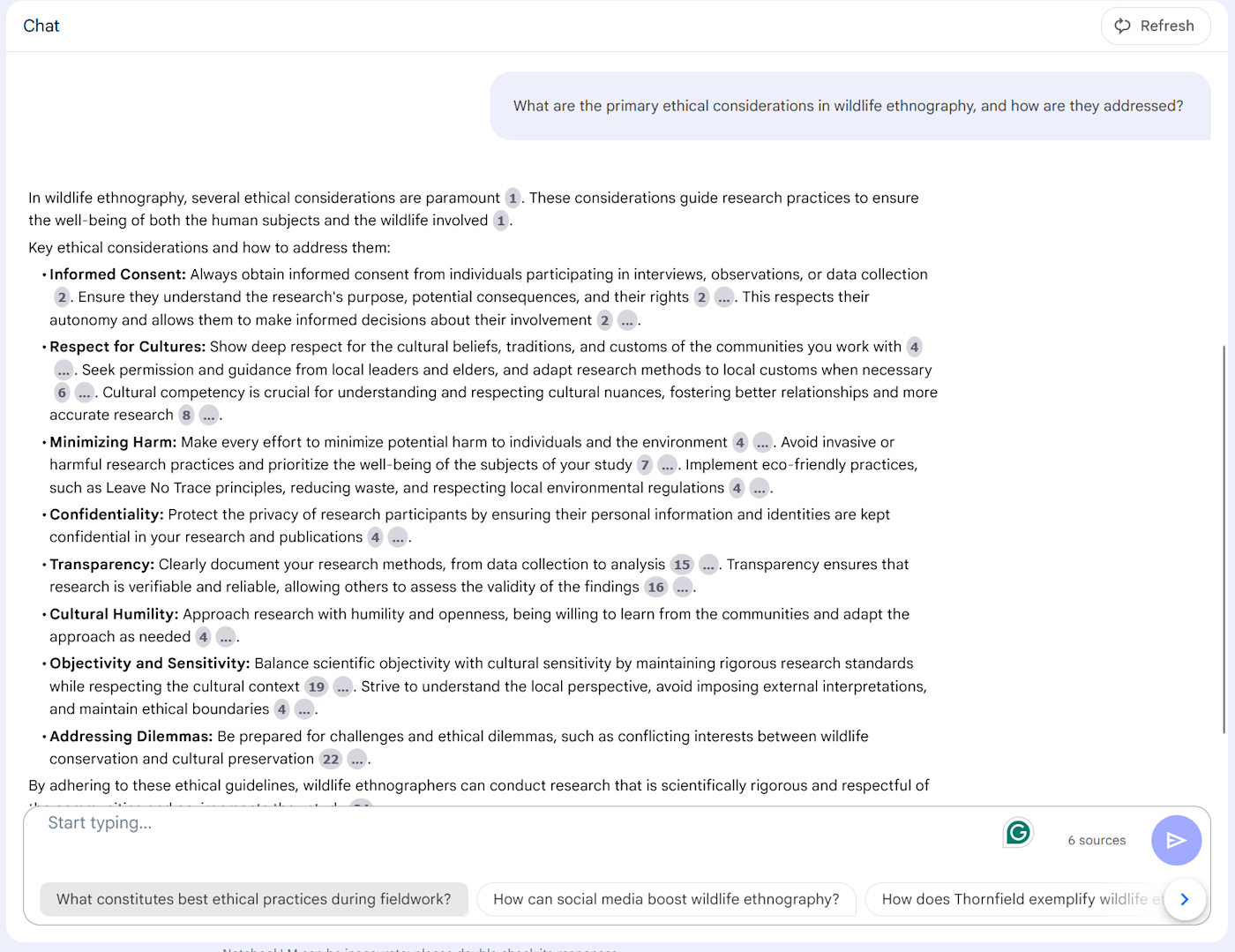
Task: Click the 'Minimizing Harm:' heading
Action: click(x=113, y=442)
